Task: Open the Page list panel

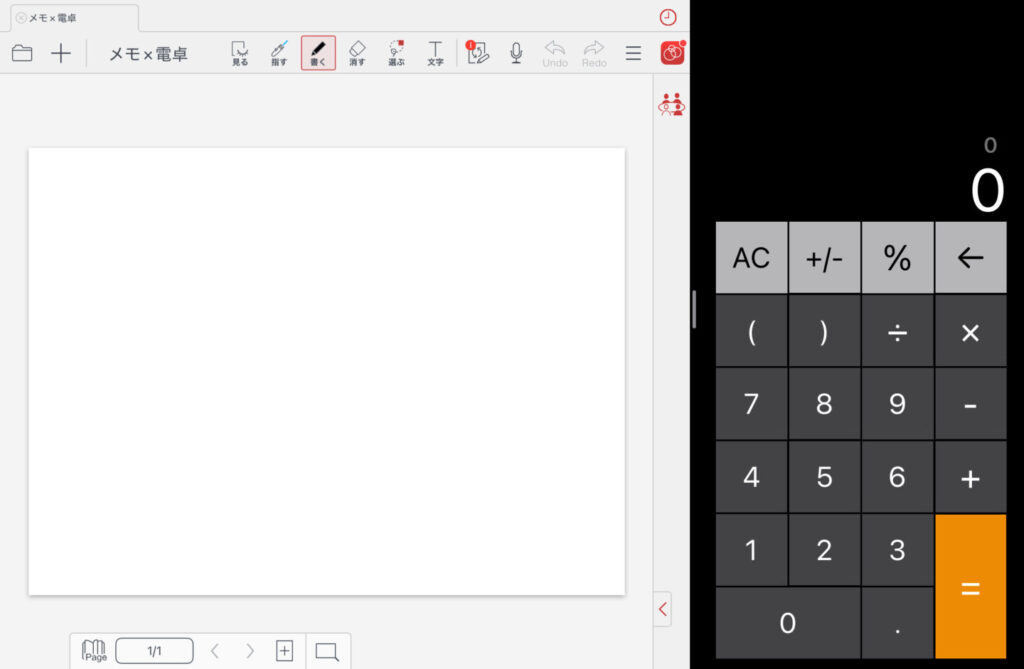Action: coord(94,651)
